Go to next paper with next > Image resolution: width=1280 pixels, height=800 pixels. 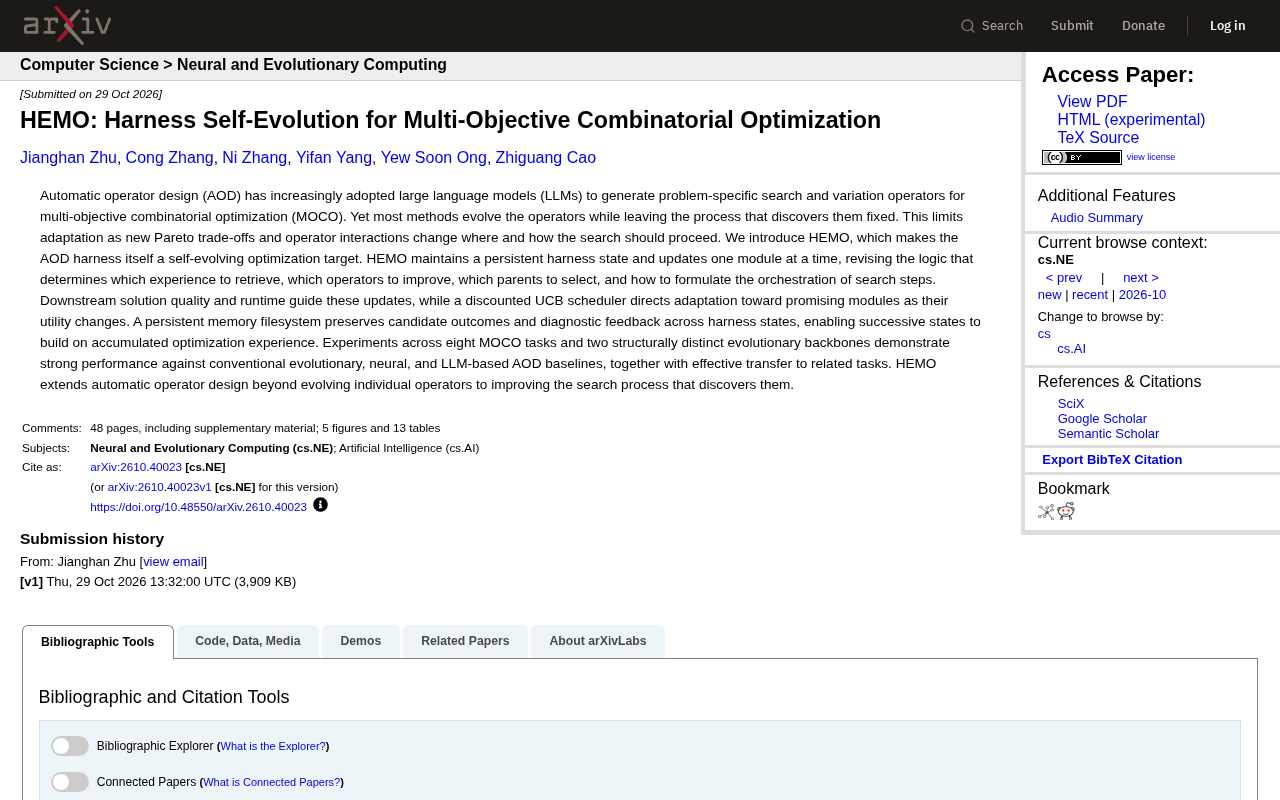(x=1141, y=278)
